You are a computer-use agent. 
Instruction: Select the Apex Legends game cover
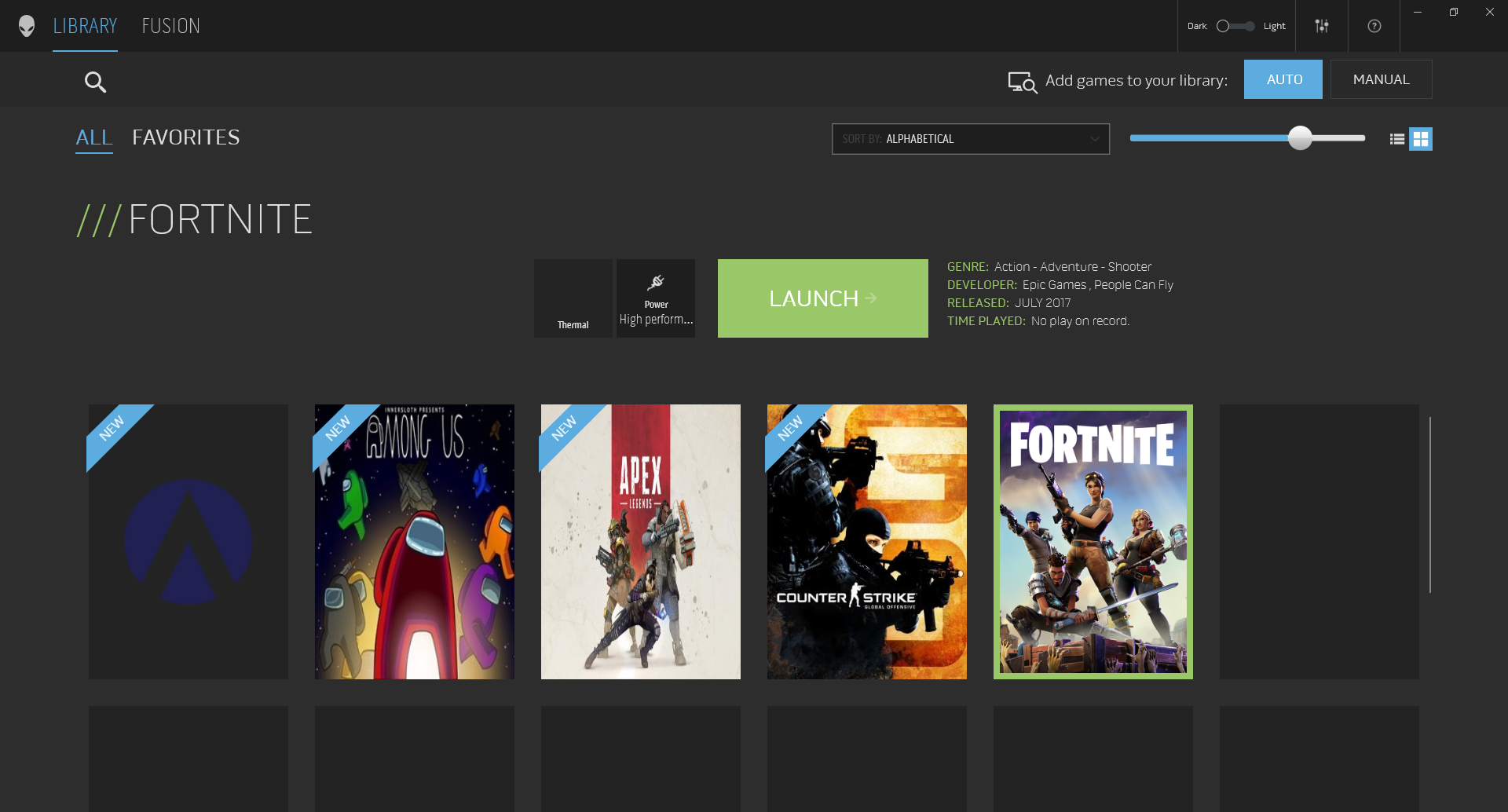click(641, 542)
